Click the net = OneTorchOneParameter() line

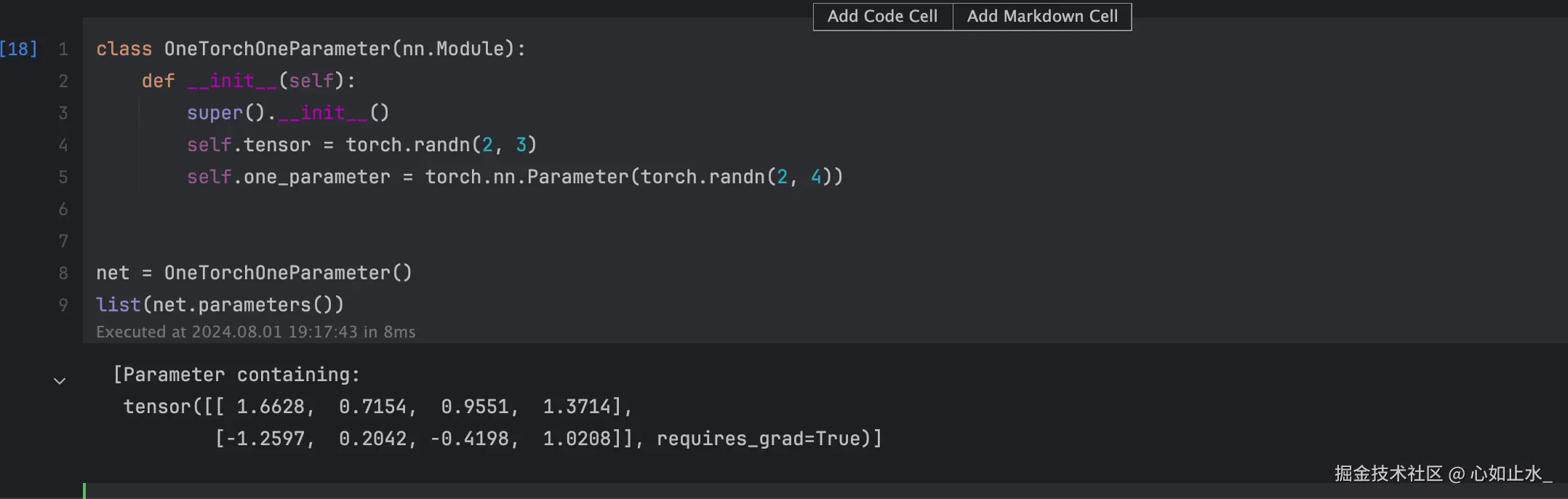tap(254, 273)
